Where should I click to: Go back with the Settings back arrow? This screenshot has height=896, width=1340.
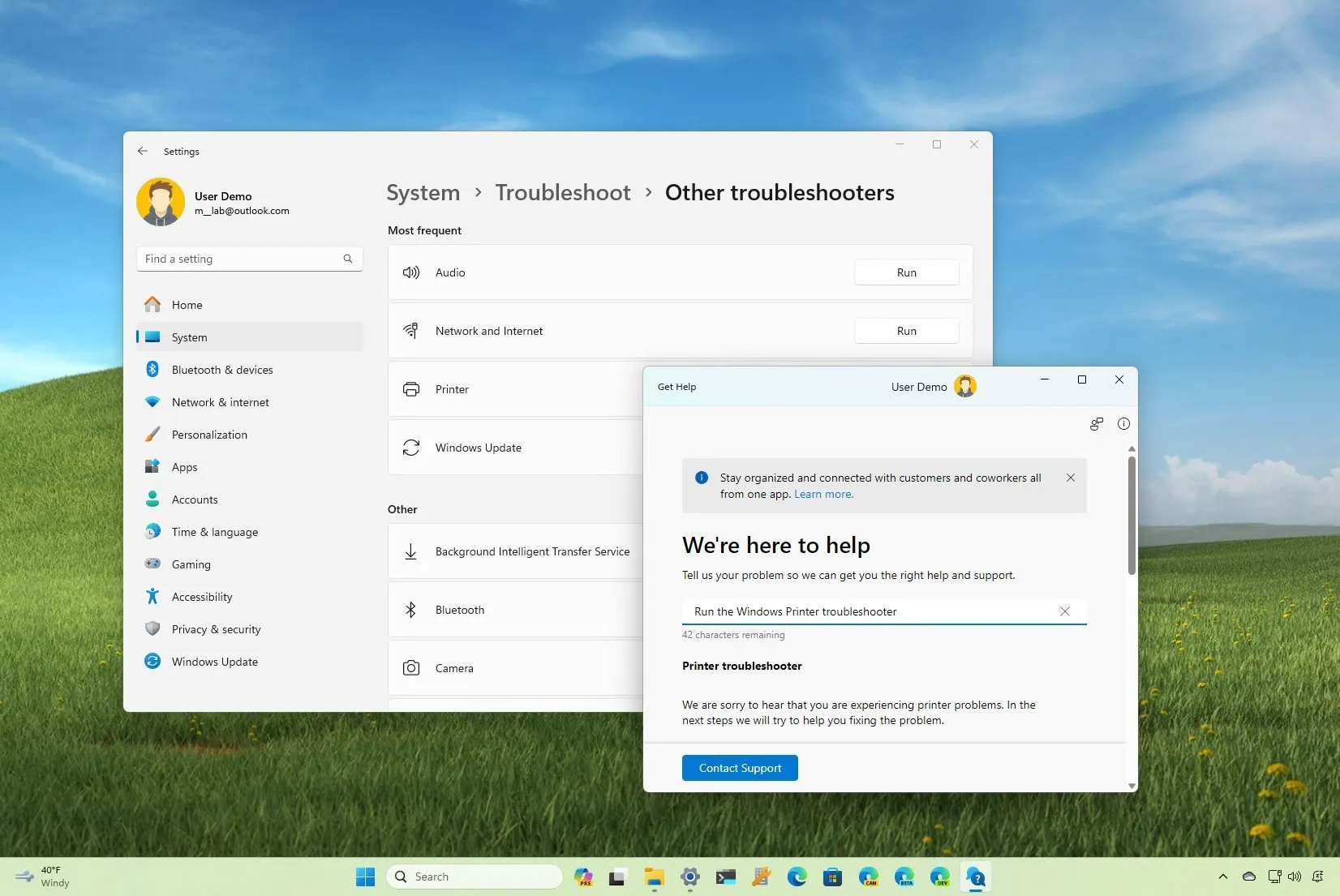pos(143,151)
